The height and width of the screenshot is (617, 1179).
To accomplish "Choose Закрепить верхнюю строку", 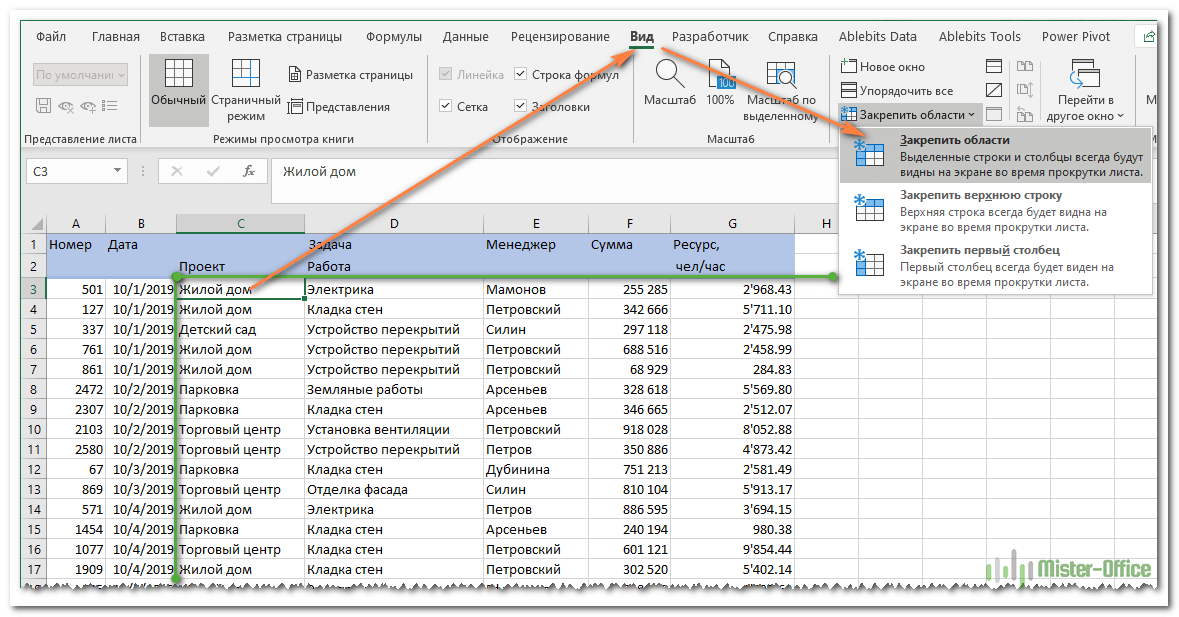I will click(x=996, y=210).
